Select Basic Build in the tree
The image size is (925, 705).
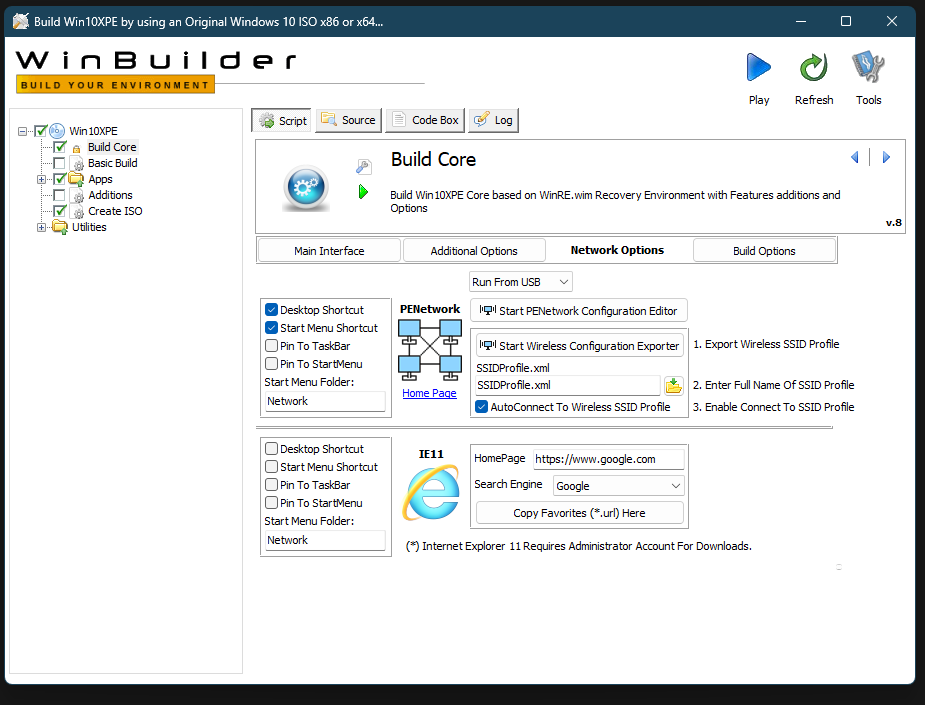point(113,163)
